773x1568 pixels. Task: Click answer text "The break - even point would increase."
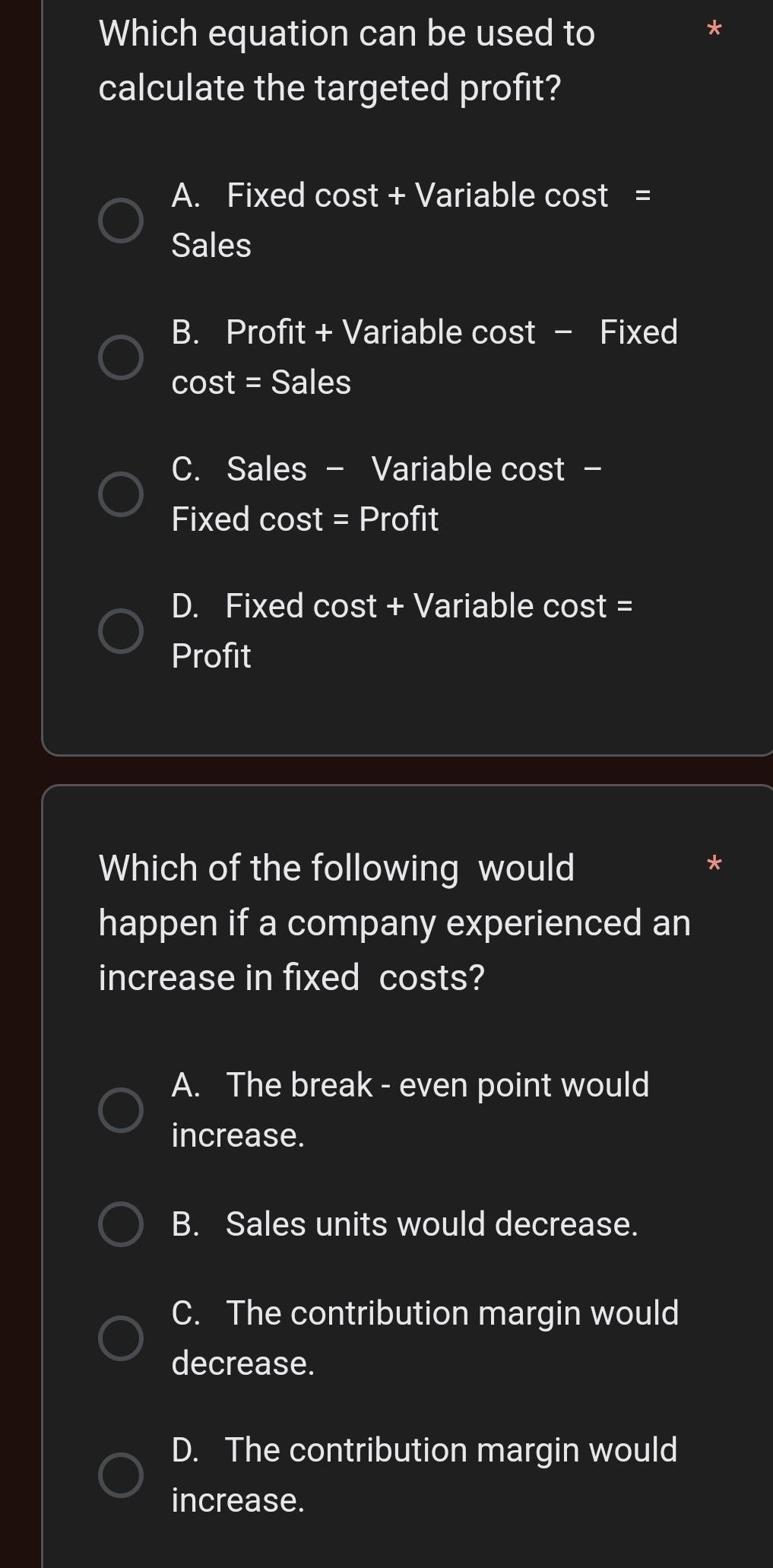tap(410, 1109)
